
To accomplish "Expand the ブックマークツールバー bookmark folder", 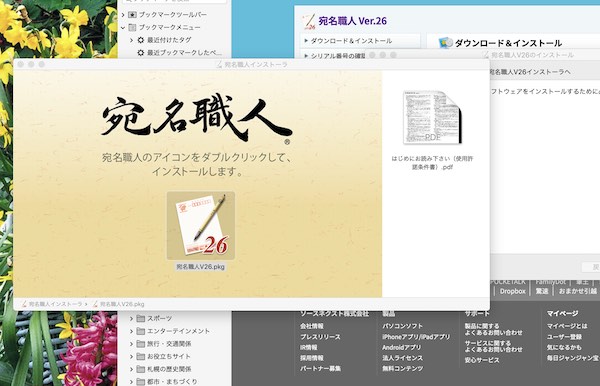I will (123, 15).
